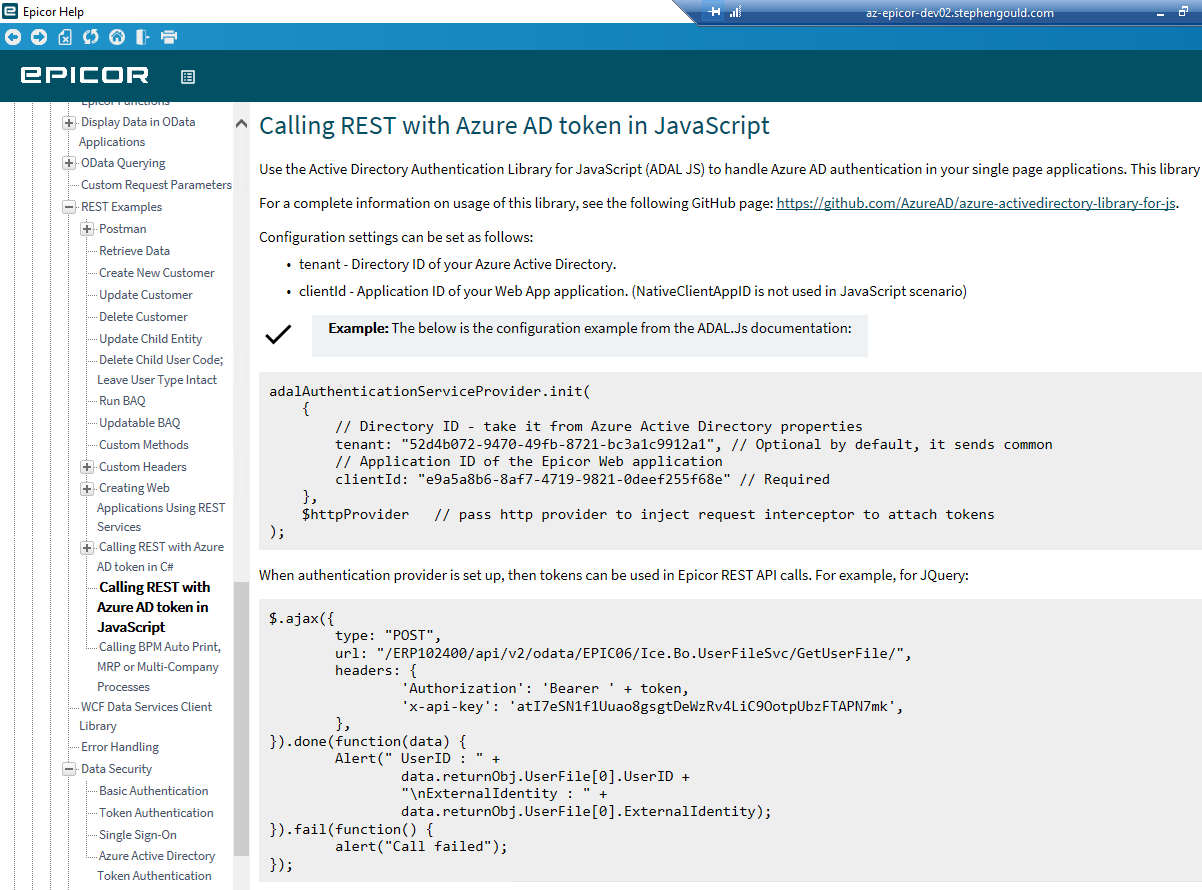Click the pin icon in the remote session bar
The image size is (1202, 890).
715,12
